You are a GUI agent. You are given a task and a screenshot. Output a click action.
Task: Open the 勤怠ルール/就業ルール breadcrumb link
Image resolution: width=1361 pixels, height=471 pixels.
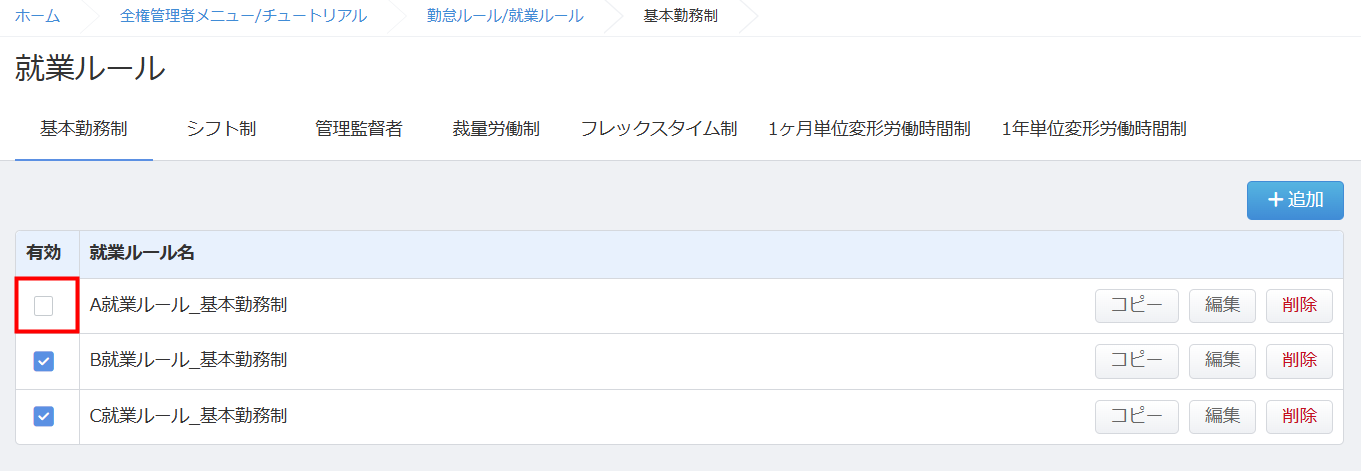[x=505, y=16]
